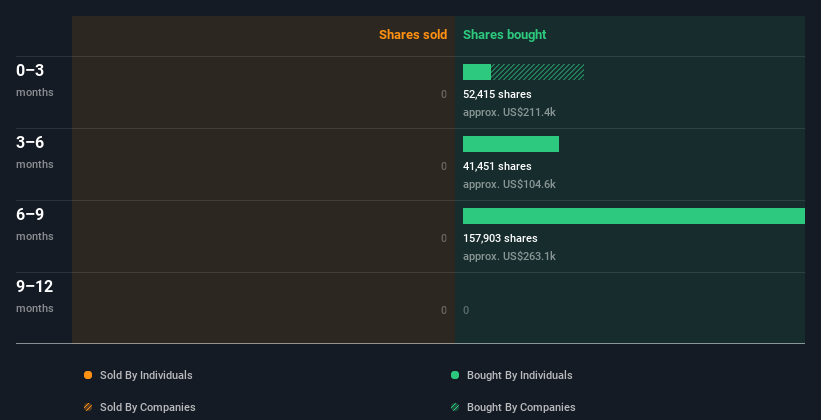This screenshot has width=821, height=420.
Task: Select the Bought By Individuals legend label
Action: 519,375
